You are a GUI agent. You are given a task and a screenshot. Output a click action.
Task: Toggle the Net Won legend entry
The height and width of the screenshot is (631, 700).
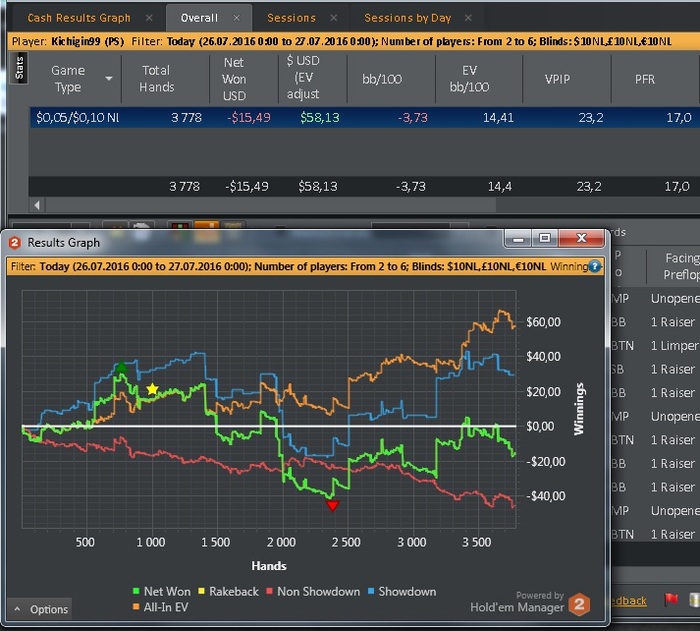point(162,591)
